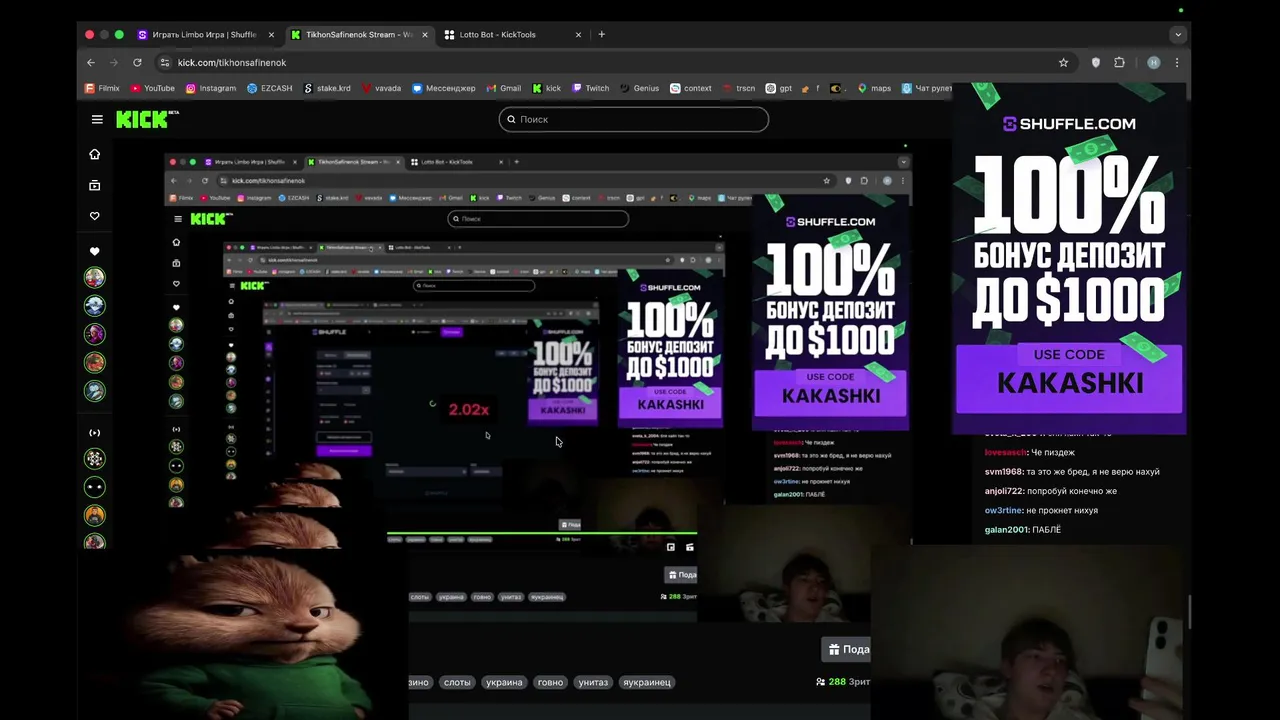Screen dimensions: 1280x720
Task: Open the Kick hamburger menu
Action: click(97, 119)
